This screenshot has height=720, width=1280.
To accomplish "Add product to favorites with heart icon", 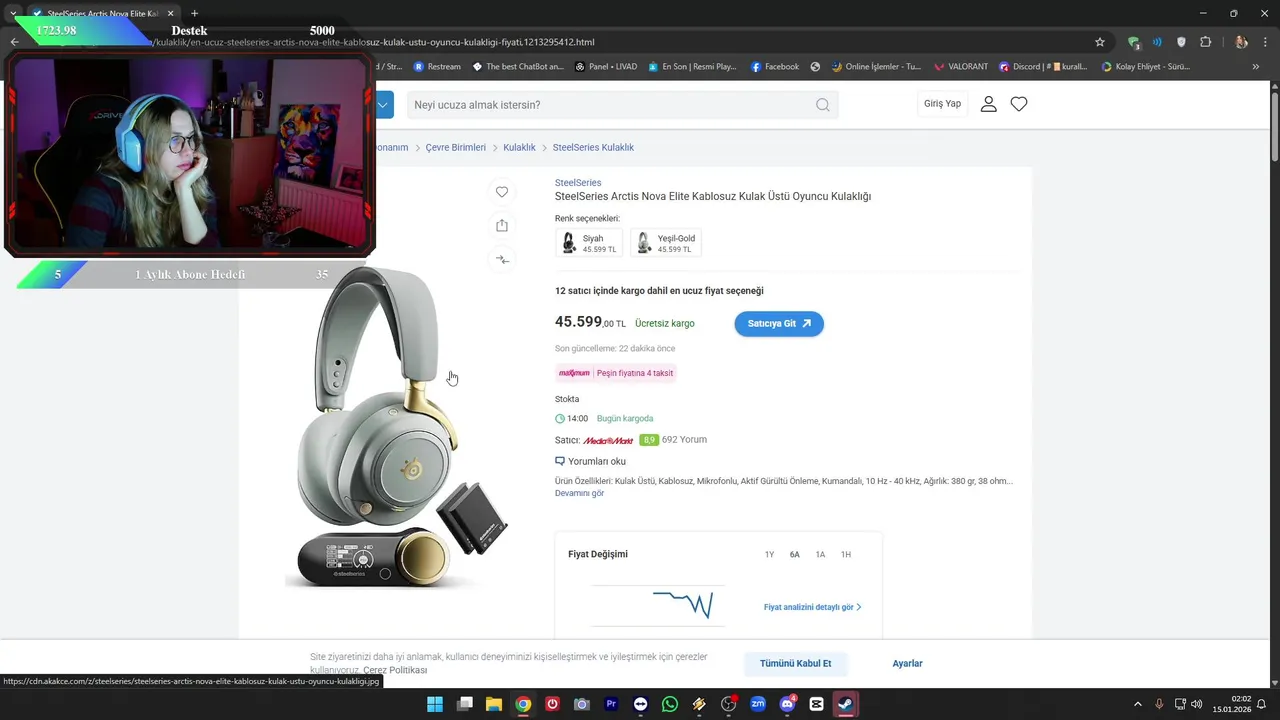I will [502, 192].
